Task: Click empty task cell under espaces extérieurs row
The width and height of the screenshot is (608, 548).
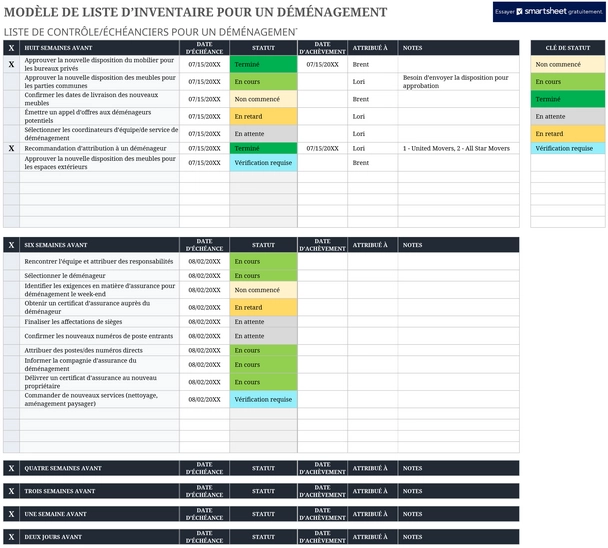Action: click(x=99, y=177)
